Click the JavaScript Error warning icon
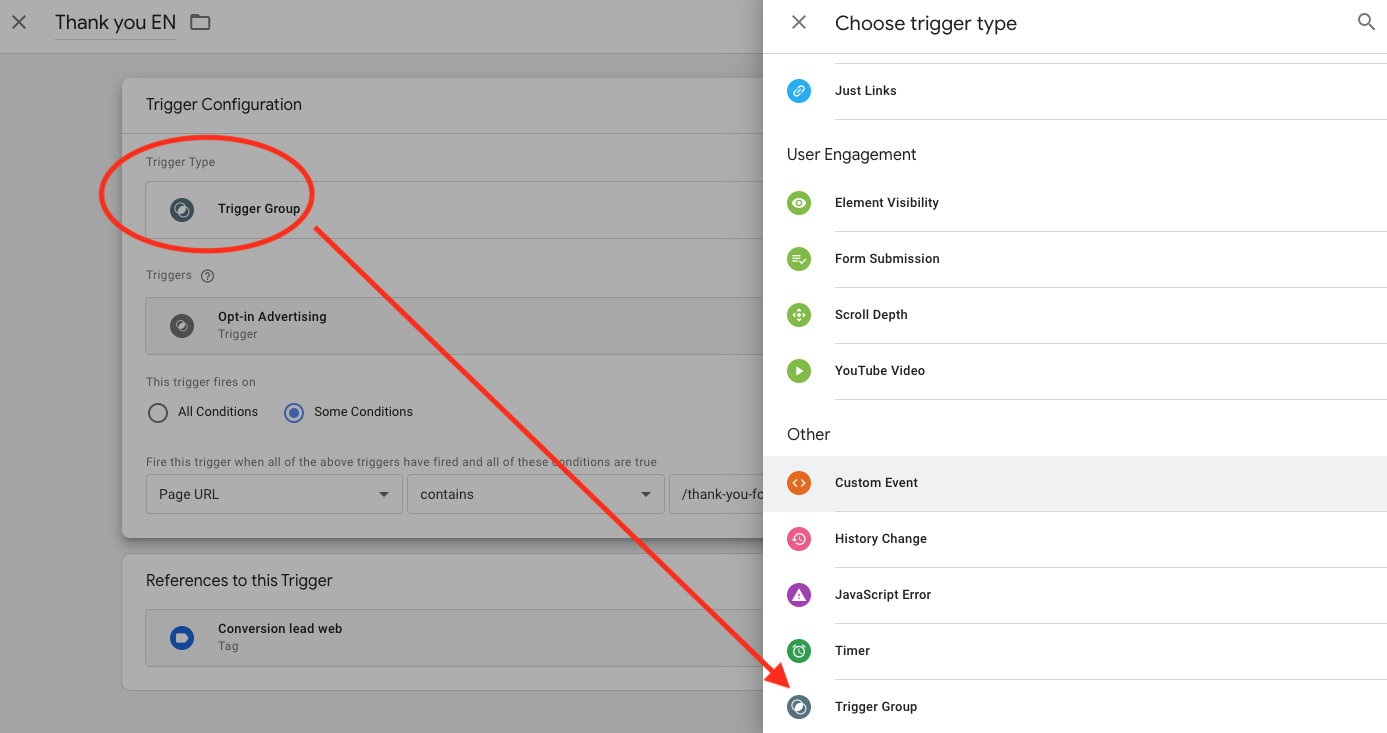This screenshot has width=1387, height=733. click(799, 595)
